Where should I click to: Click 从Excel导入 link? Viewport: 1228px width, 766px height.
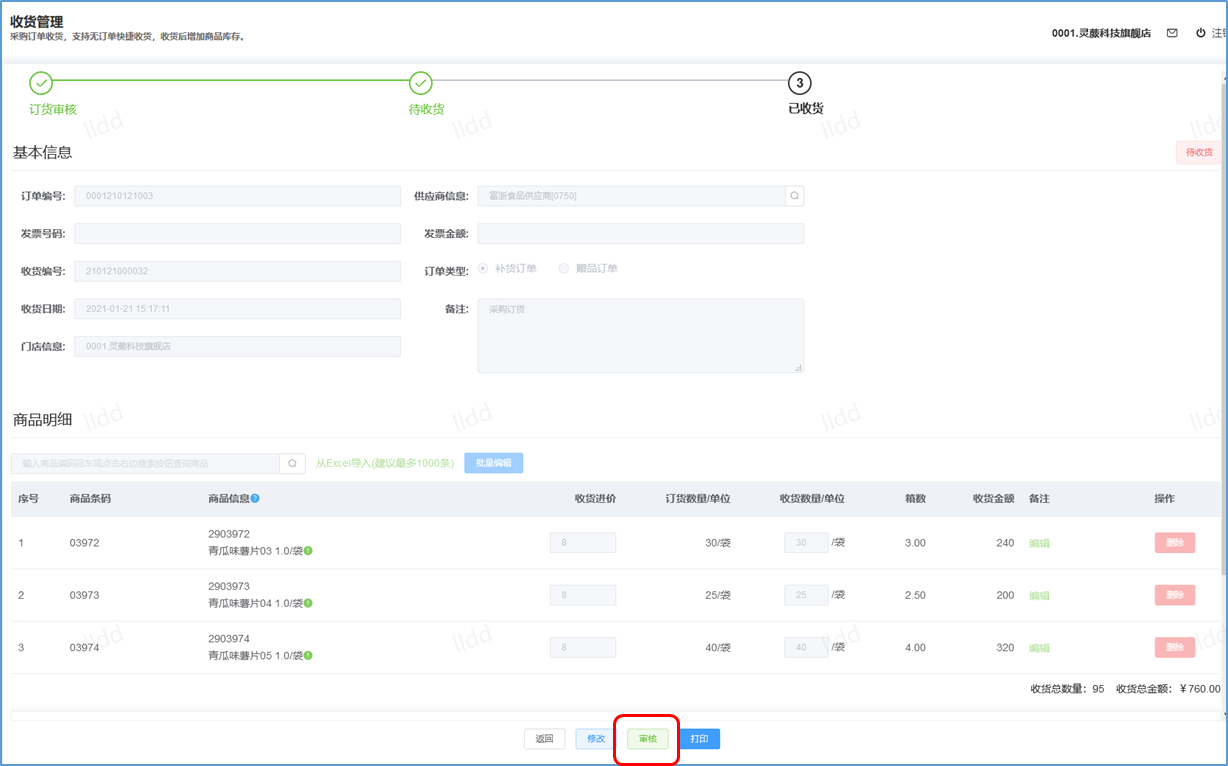[385, 464]
